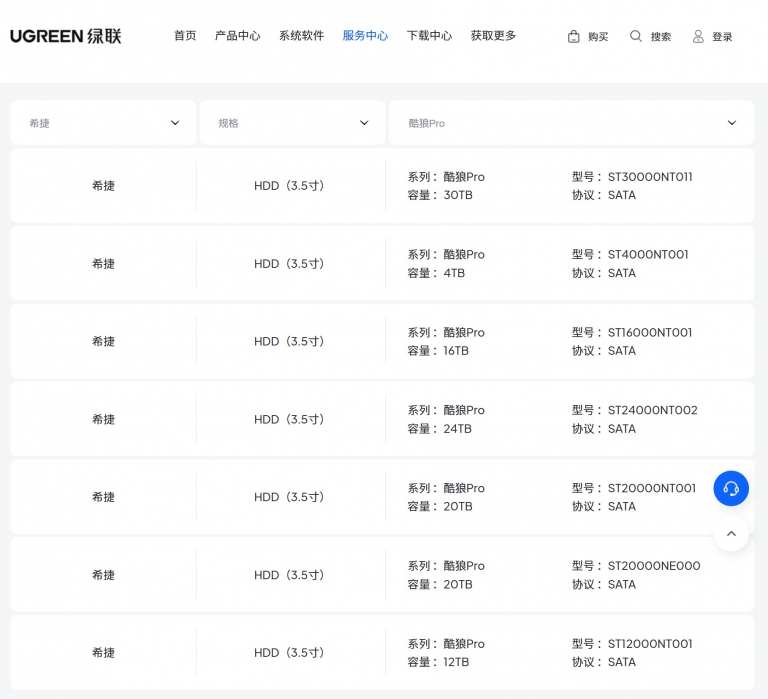Select model ST30000NT011 text

(x=650, y=177)
